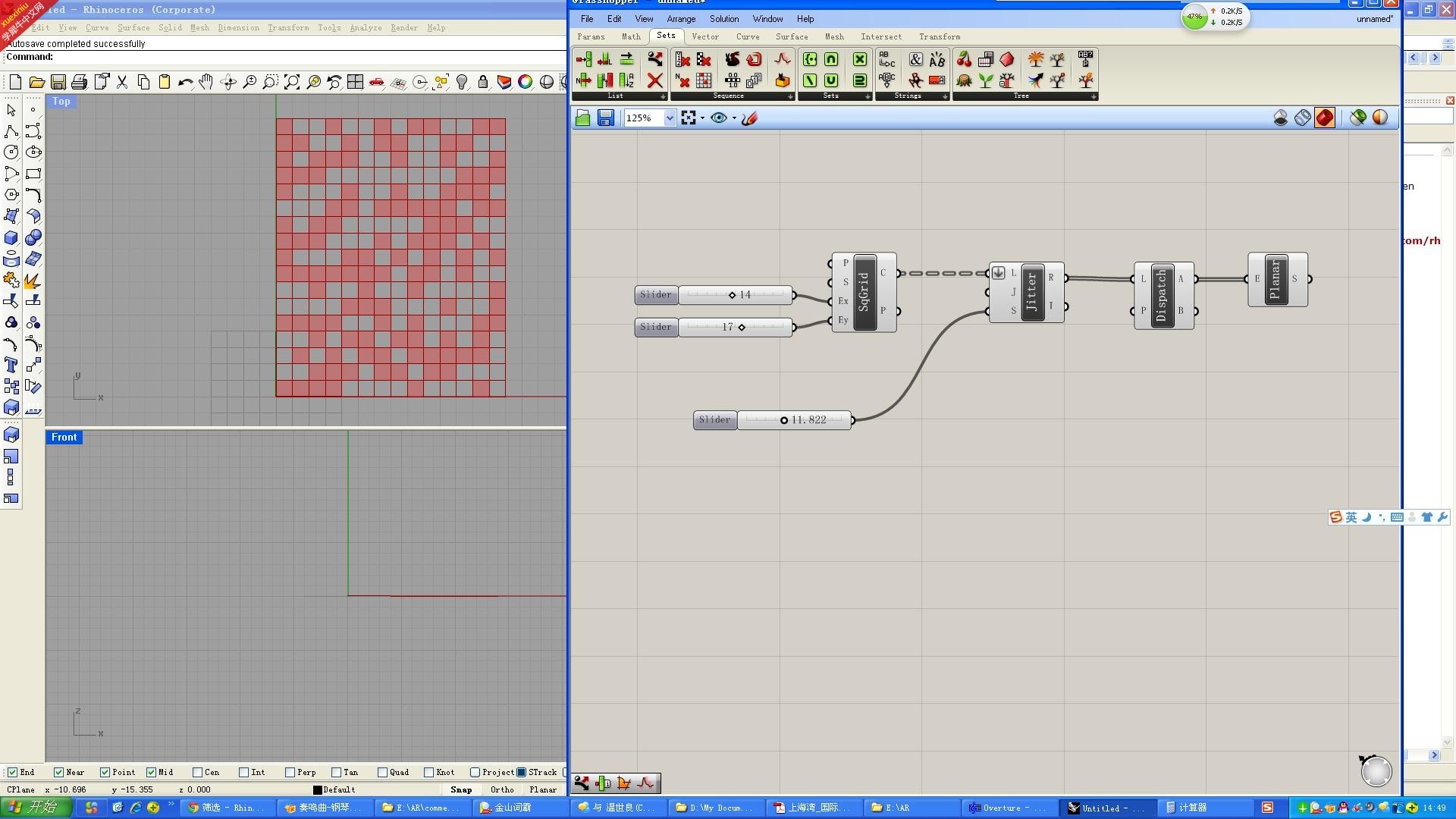Select the Pan hand tool in Rhino
The height and width of the screenshot is (819, 1456).
pos(206,82)
